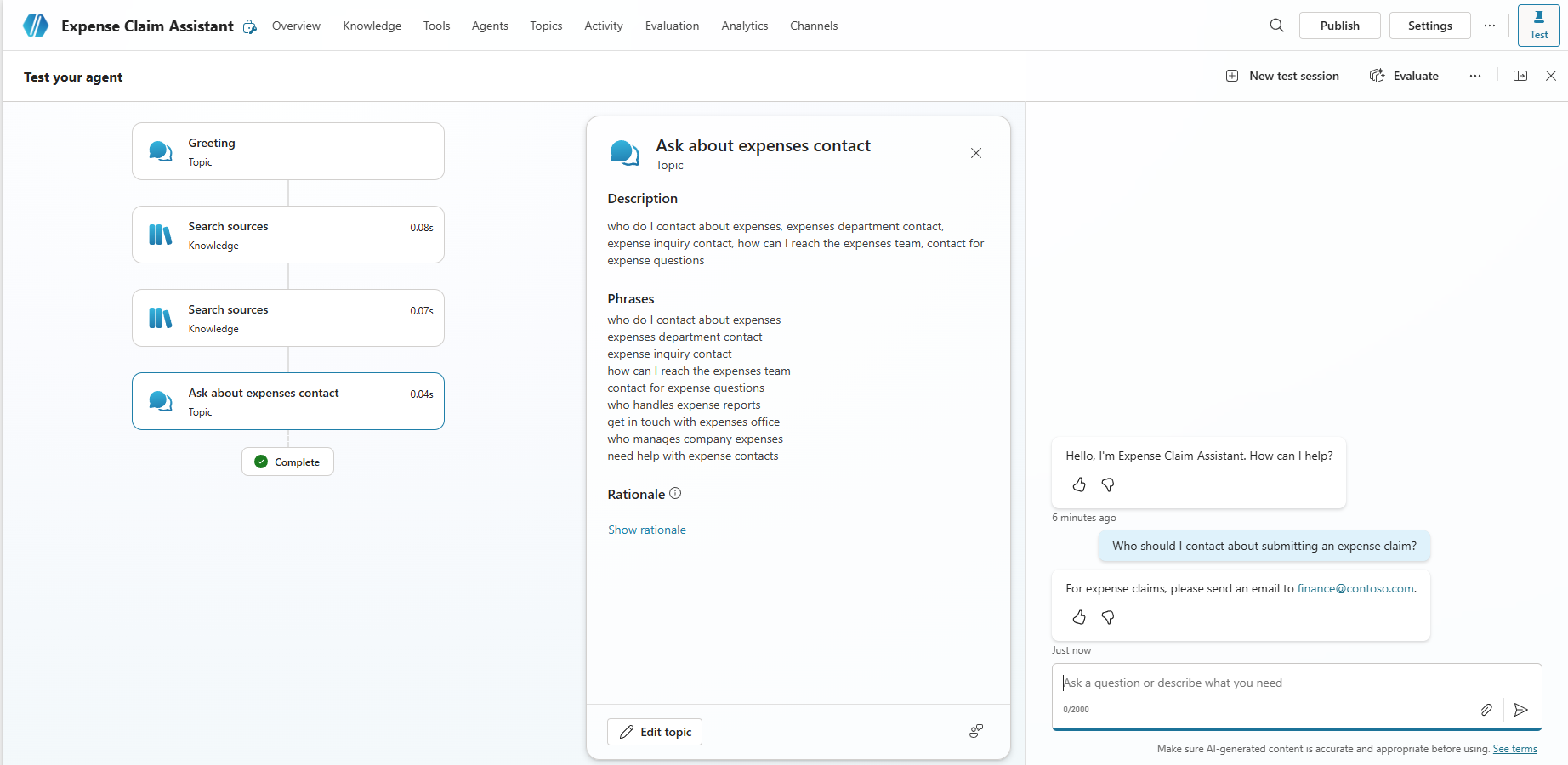Image resolution: width=1568 pixels, height=765 pixels.
Task: Click the panel layout toggle icon
Action: [1520, 76]
